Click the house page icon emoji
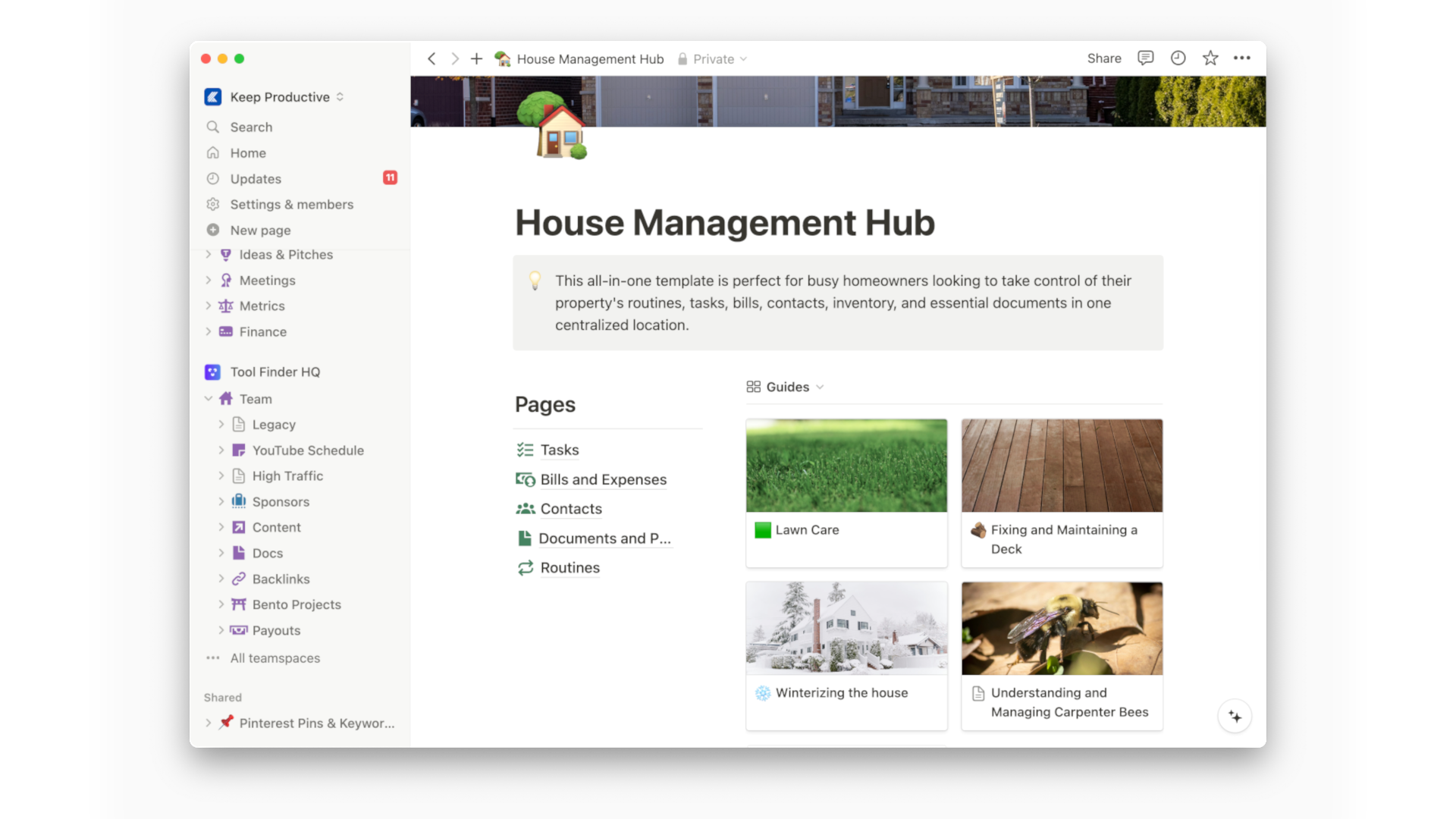Screen dimensions: 1456x819 (x=554, y=126)
